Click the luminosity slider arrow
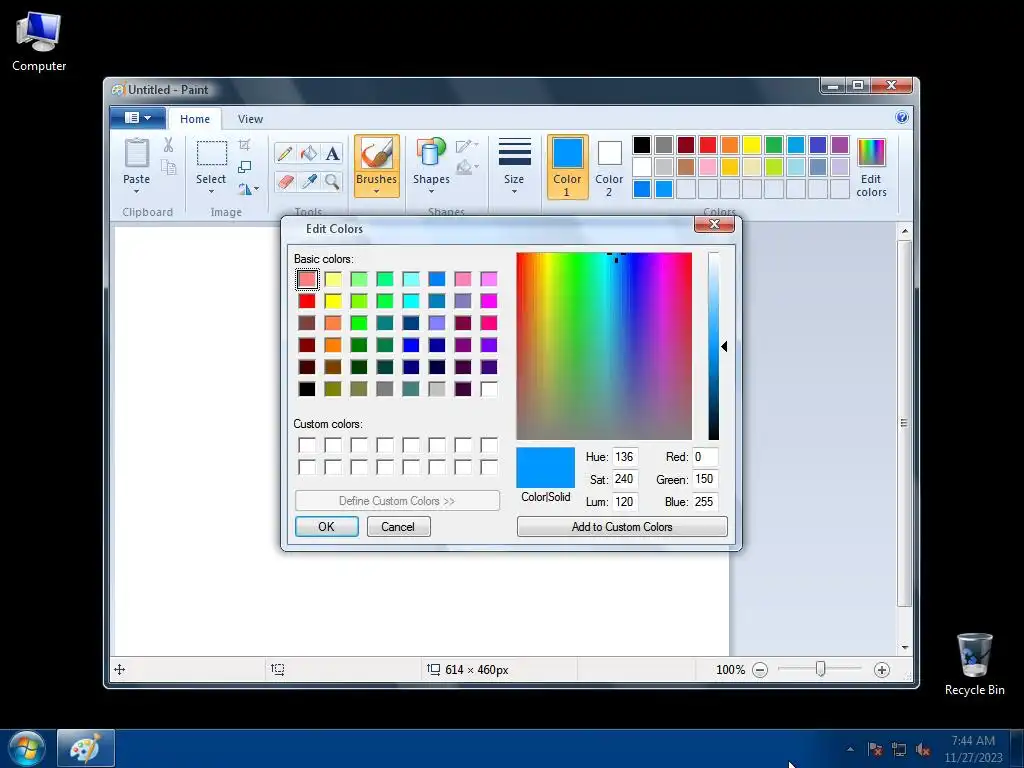1024x768 pixels. point(724,347)
